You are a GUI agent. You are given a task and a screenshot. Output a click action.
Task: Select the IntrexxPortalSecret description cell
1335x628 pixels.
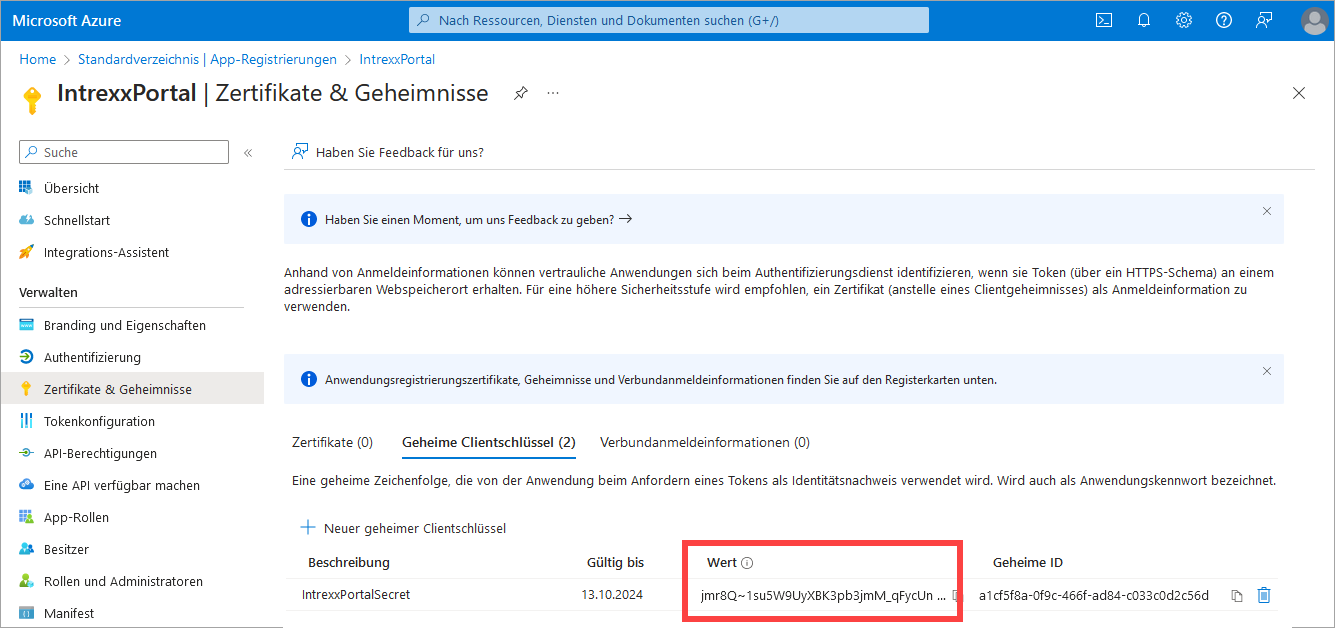click(x=356, y=594)
